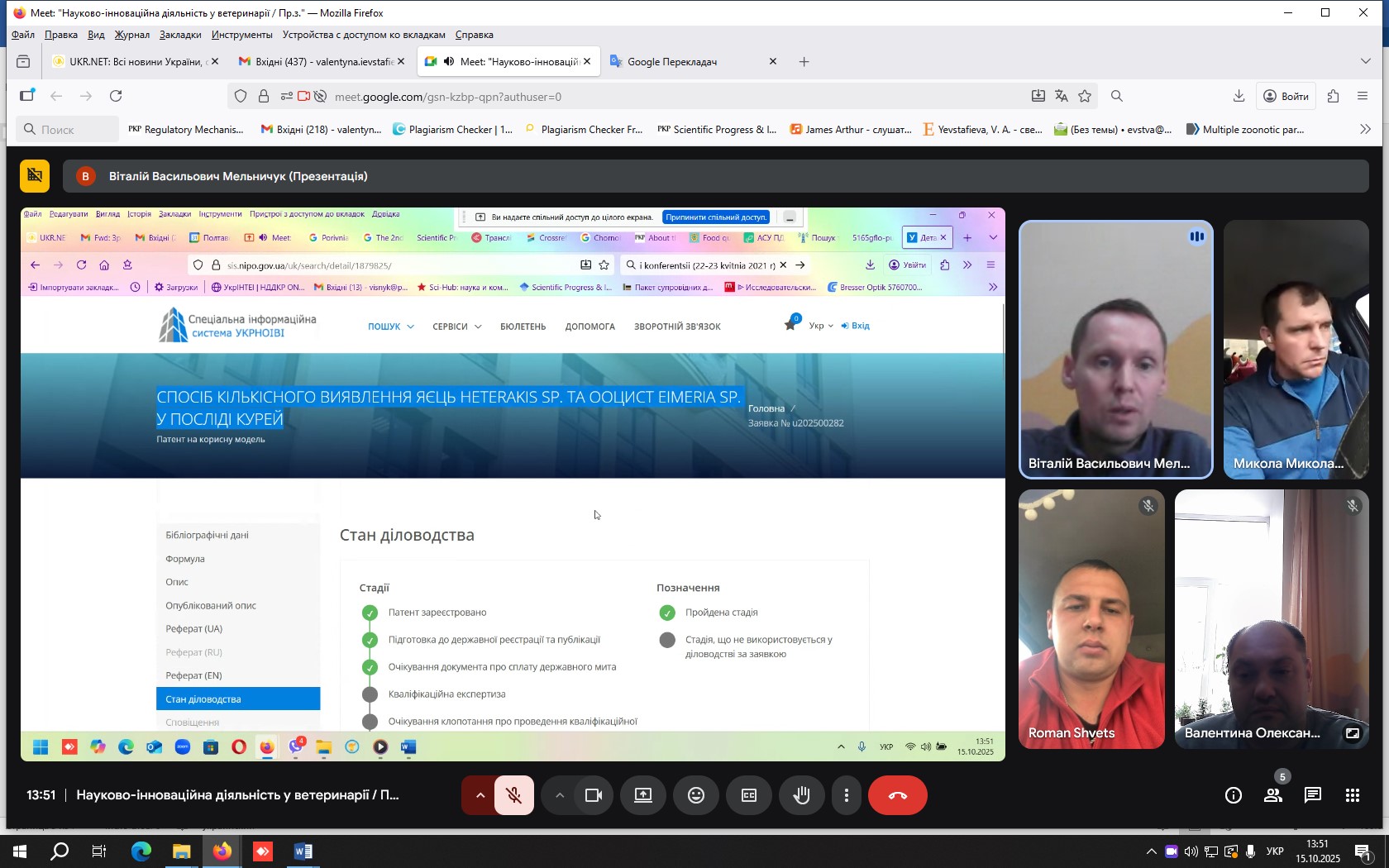Send a reaction with emoji button
Image resolution: width=1389 pixels, height=868 pixels.
696,795
